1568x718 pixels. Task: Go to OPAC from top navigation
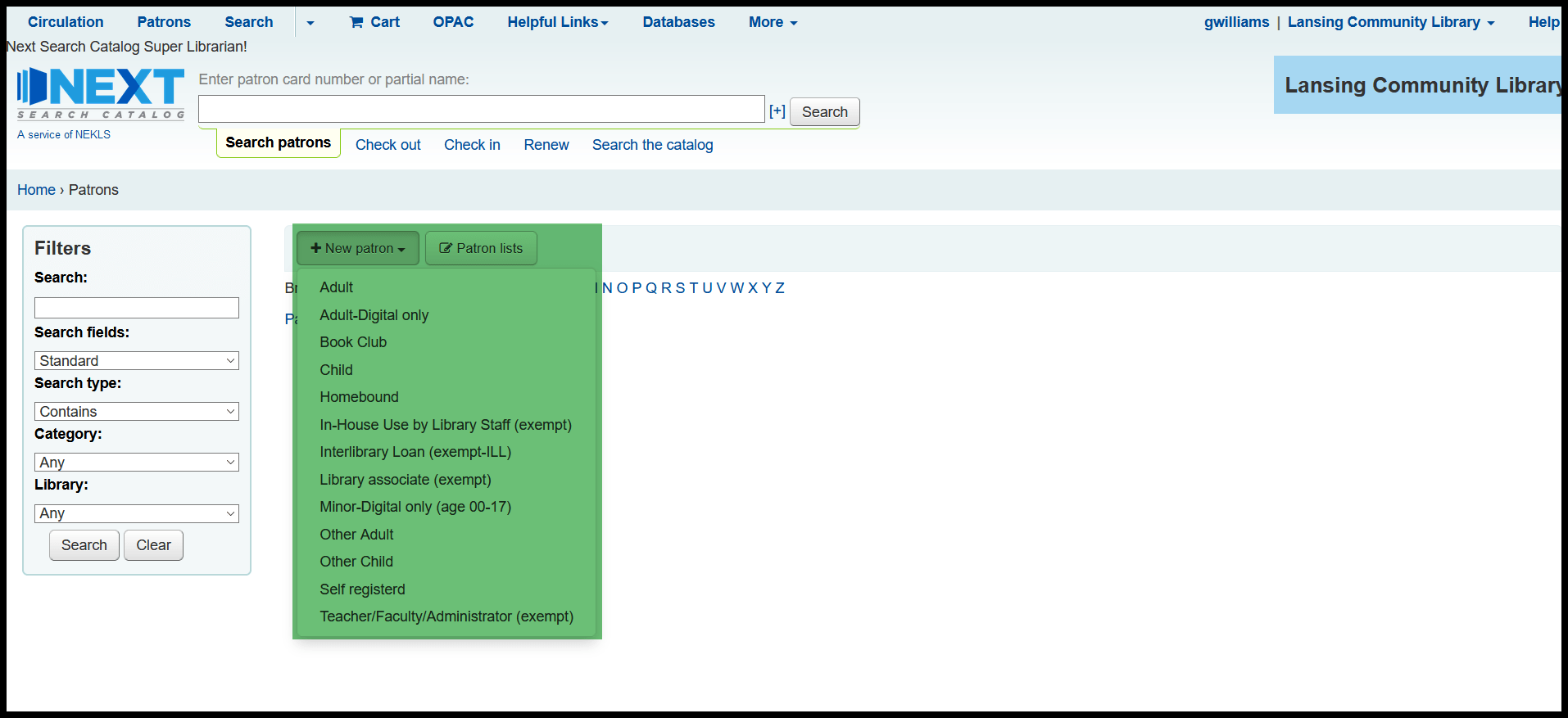click(453, 22)
